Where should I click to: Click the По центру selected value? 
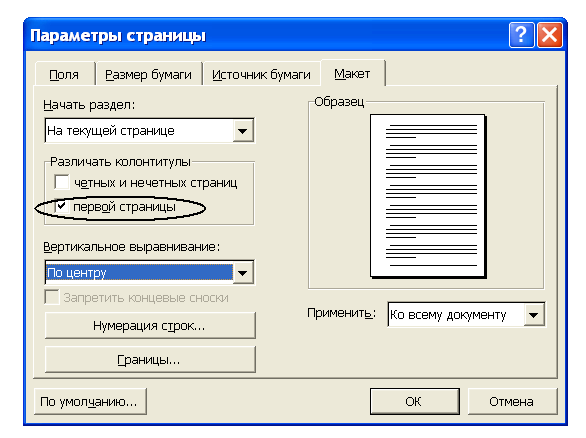click(x=139, y=272)
